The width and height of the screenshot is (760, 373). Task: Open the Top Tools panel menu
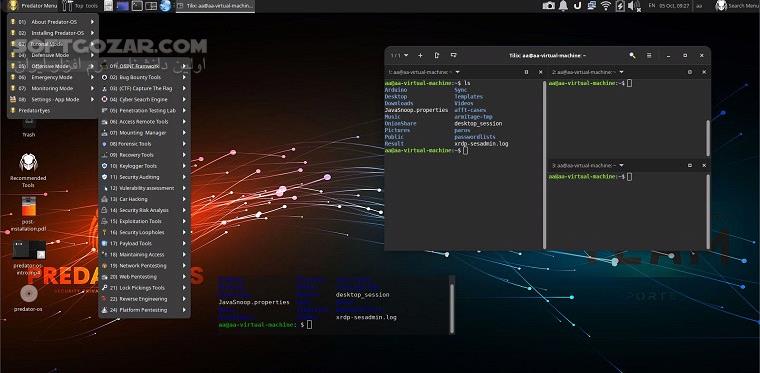point(80,6)
